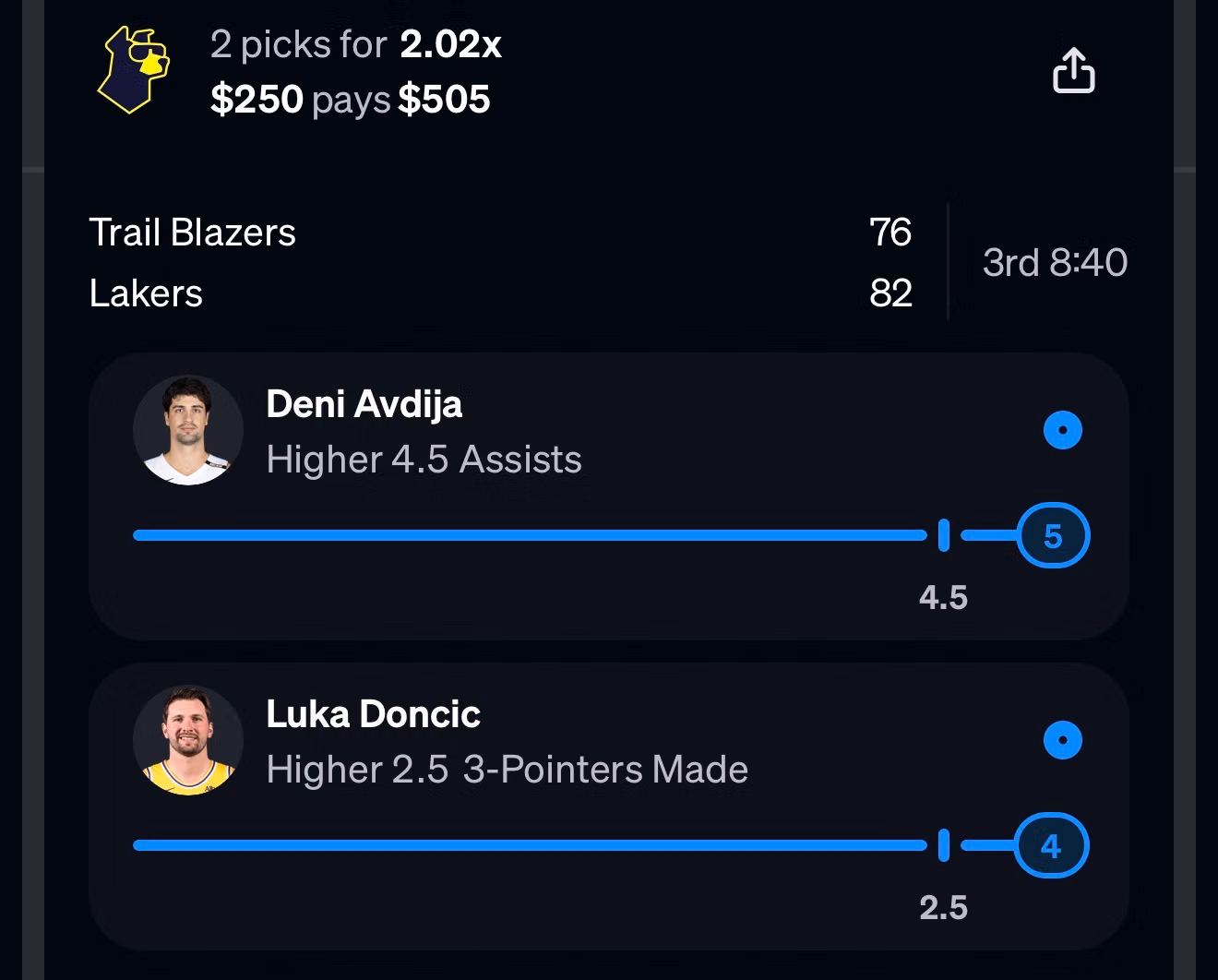Click the Avdija assists progress bar
The height and width of the screenshot is (980, 1218).
click(x=530, y=535)
